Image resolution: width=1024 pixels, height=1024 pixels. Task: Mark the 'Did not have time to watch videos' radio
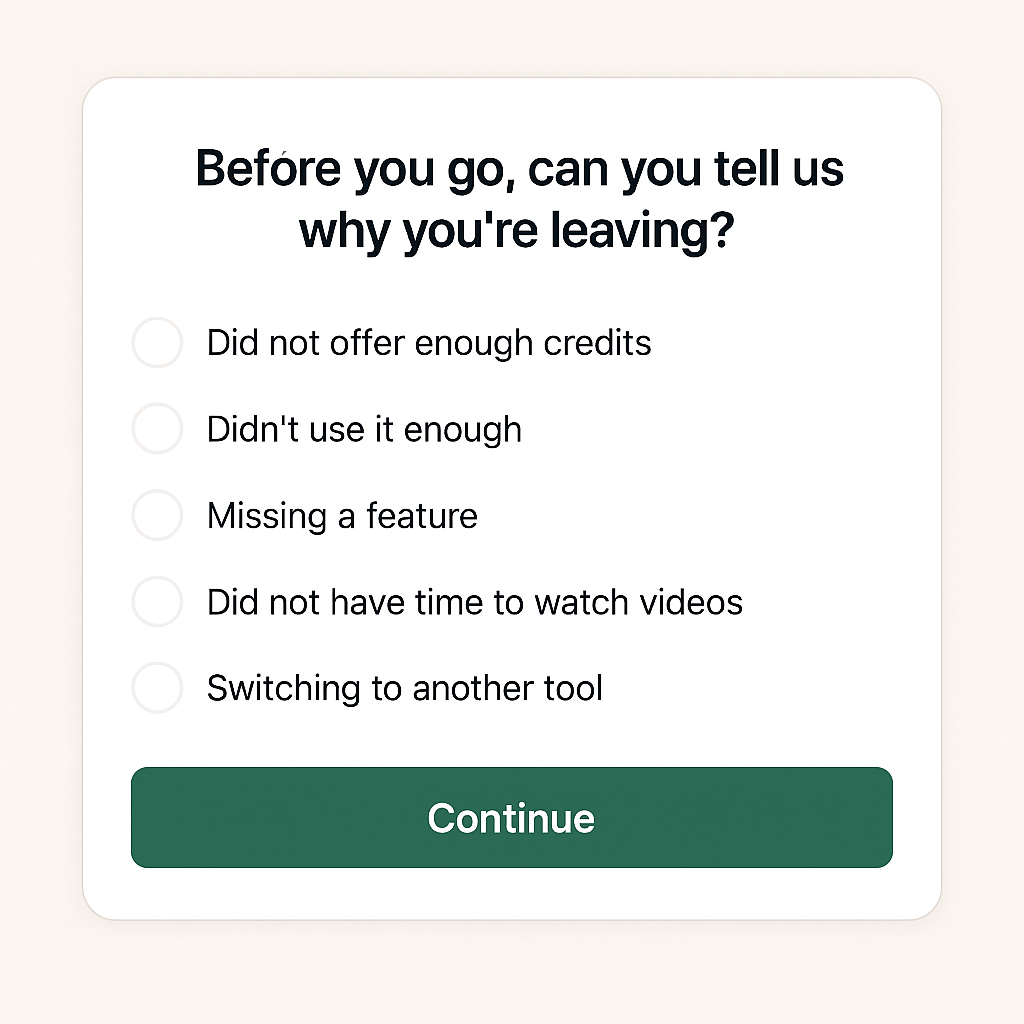point(157,601)
